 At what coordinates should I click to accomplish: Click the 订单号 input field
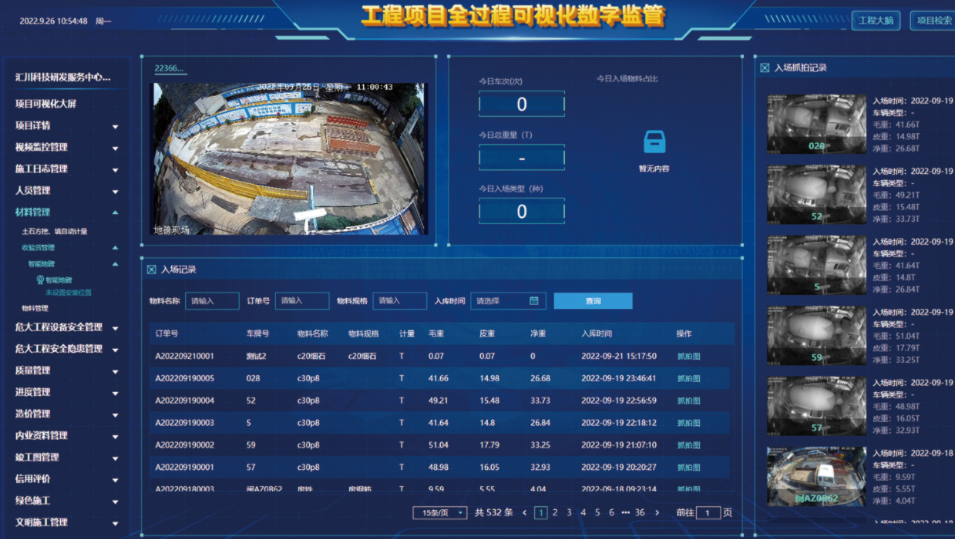coord(302,301)
